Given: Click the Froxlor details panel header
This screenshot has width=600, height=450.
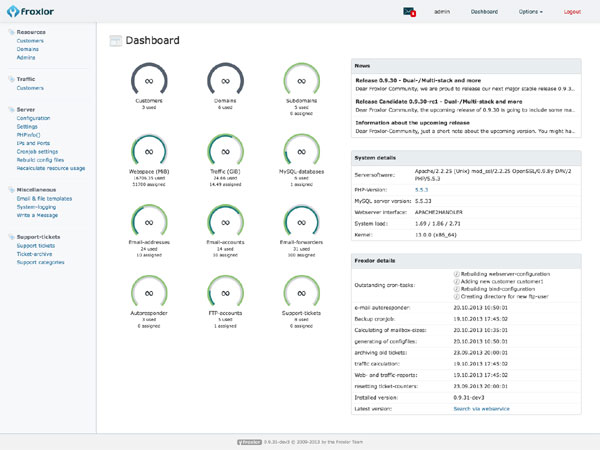Looking at the screenshot, I should point(466,261).
